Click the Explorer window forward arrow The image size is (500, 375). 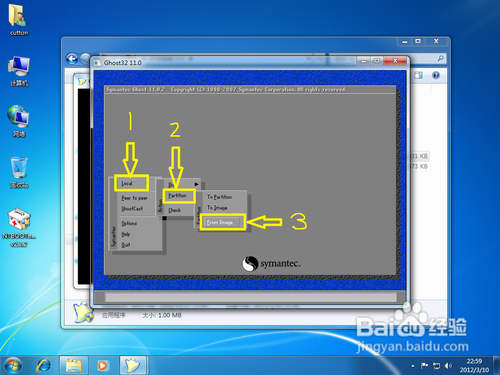(x=85, y=59)
